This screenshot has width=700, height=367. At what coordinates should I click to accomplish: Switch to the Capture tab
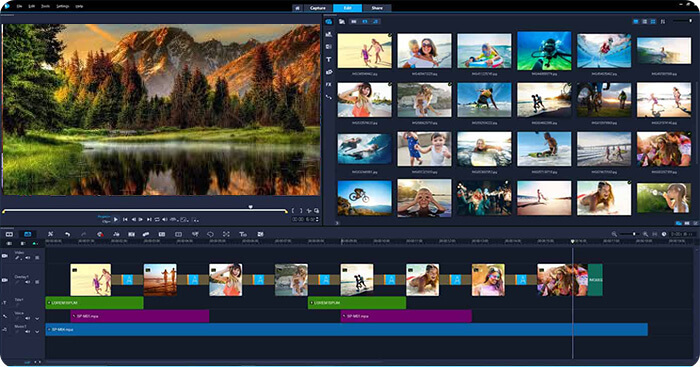[x=318, y=8]
